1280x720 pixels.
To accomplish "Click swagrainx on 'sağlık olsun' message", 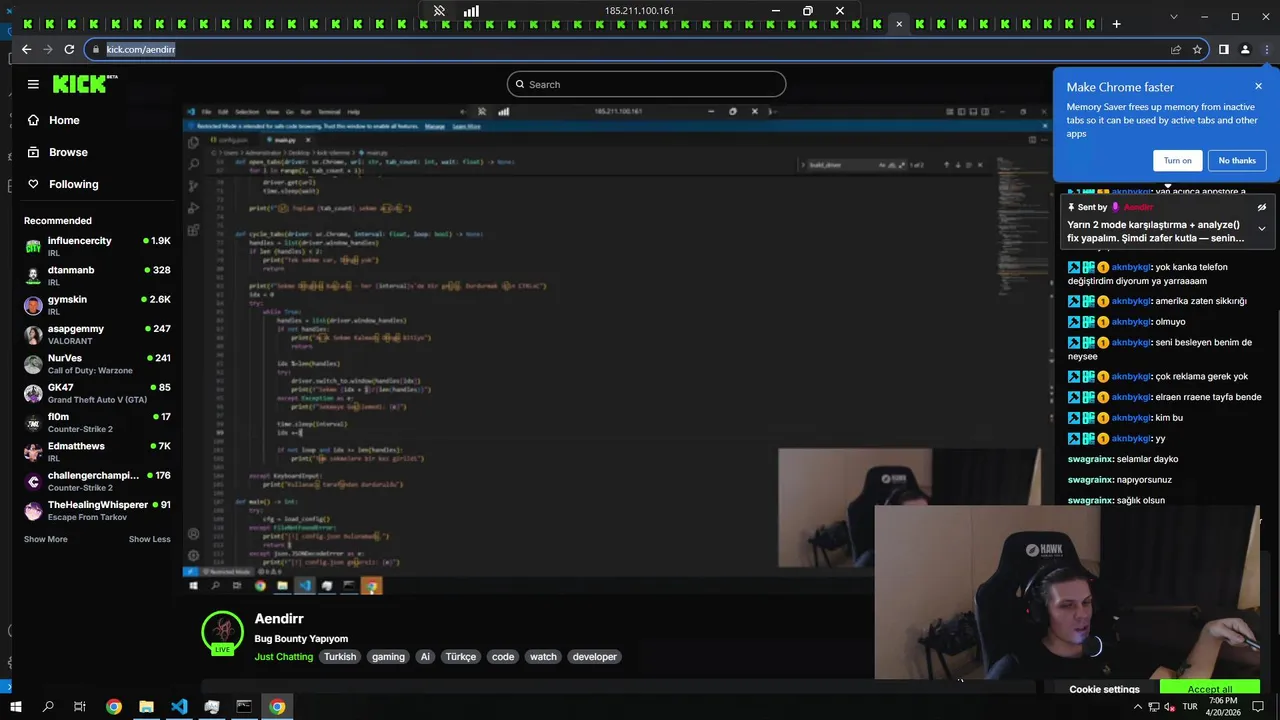I will 1090,500.
